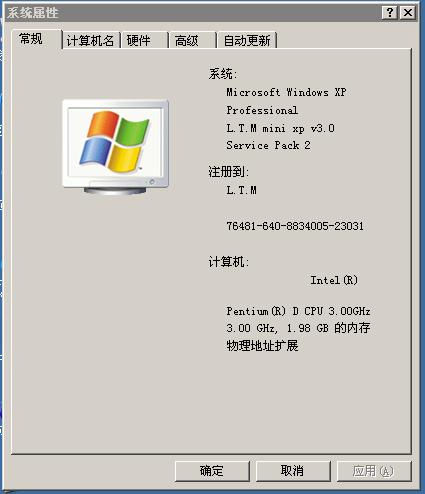This screenshot has height=494, width=425.
Task: Close the 系统属性 dialog with X
Action: 407,13
